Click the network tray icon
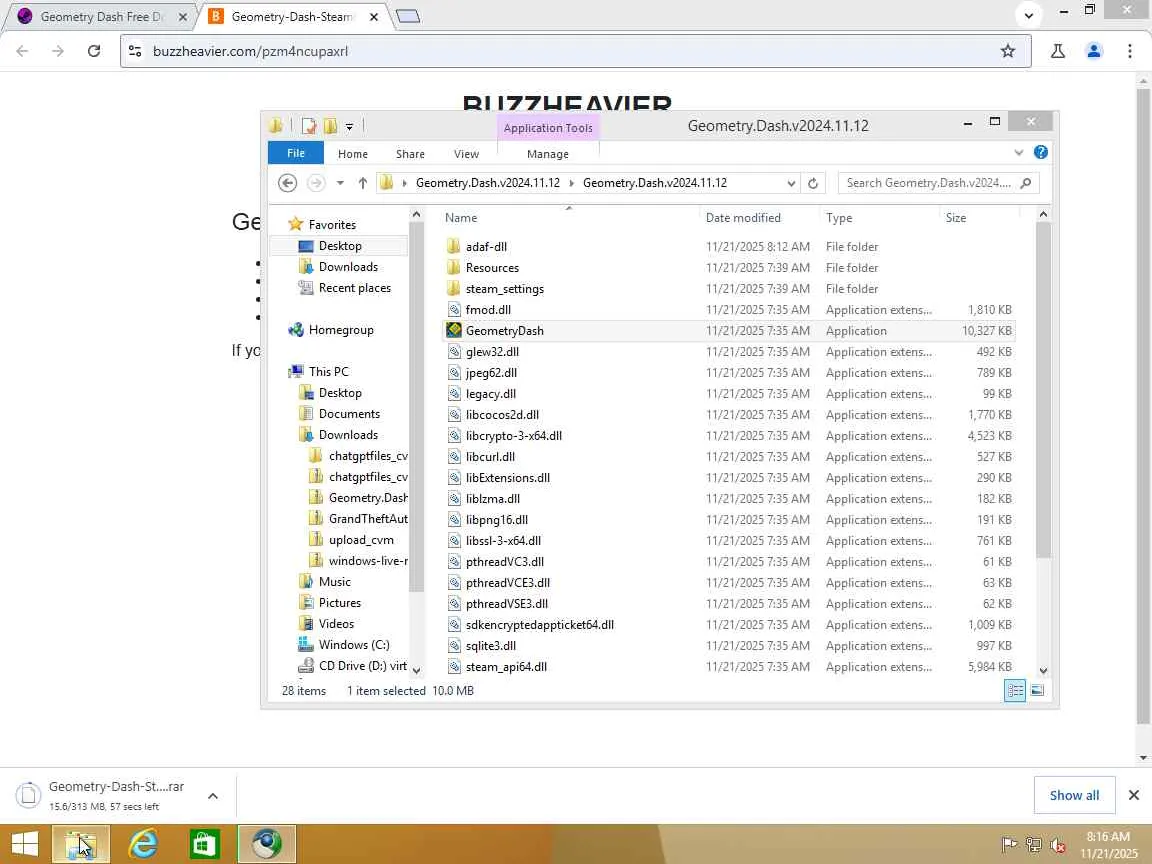This screenshot has height=864, width=1152. point(1034,845)
